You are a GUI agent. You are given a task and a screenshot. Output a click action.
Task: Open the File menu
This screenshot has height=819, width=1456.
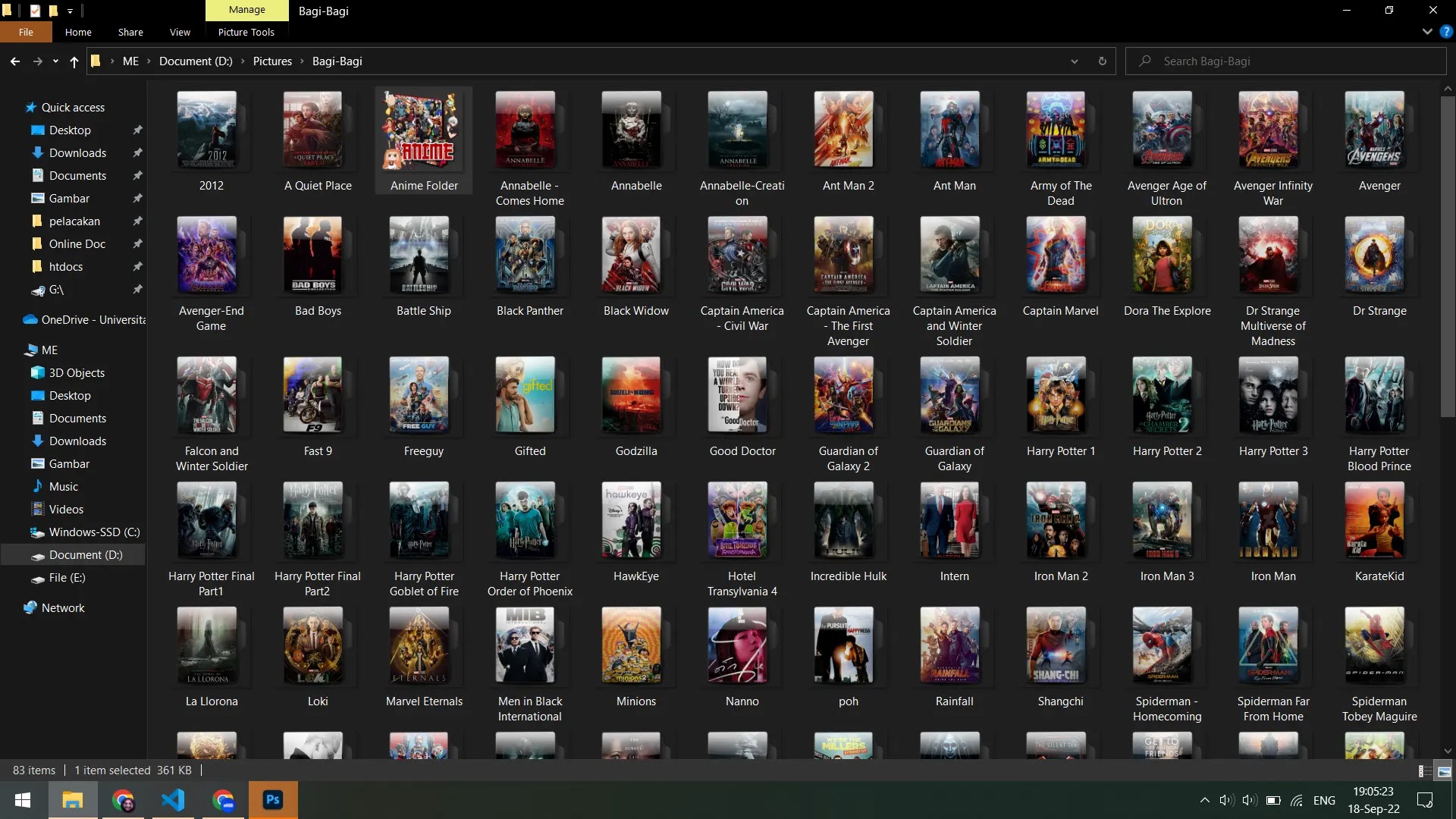click(26, 32)
